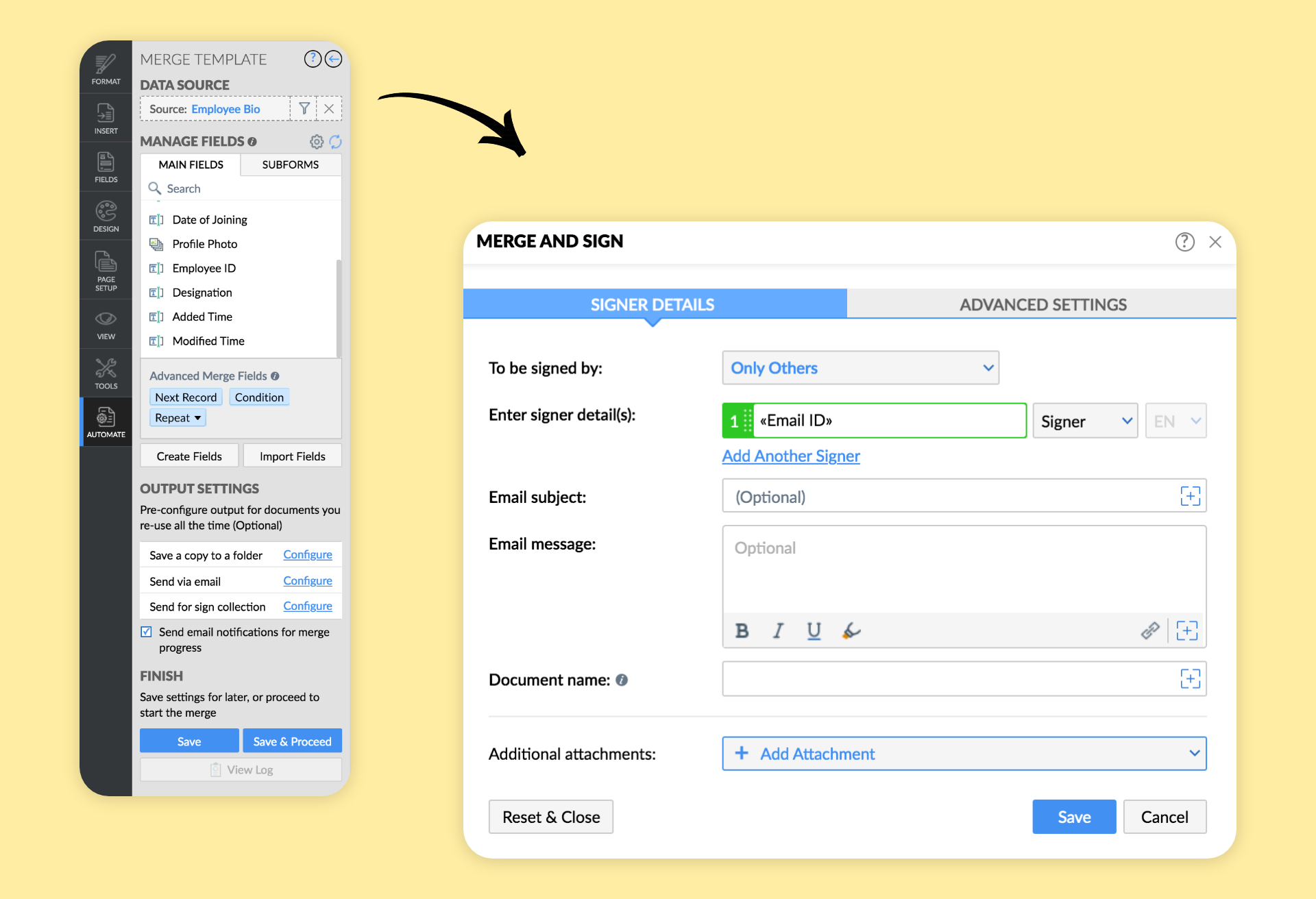Click the fields Search box

[241, 188]
